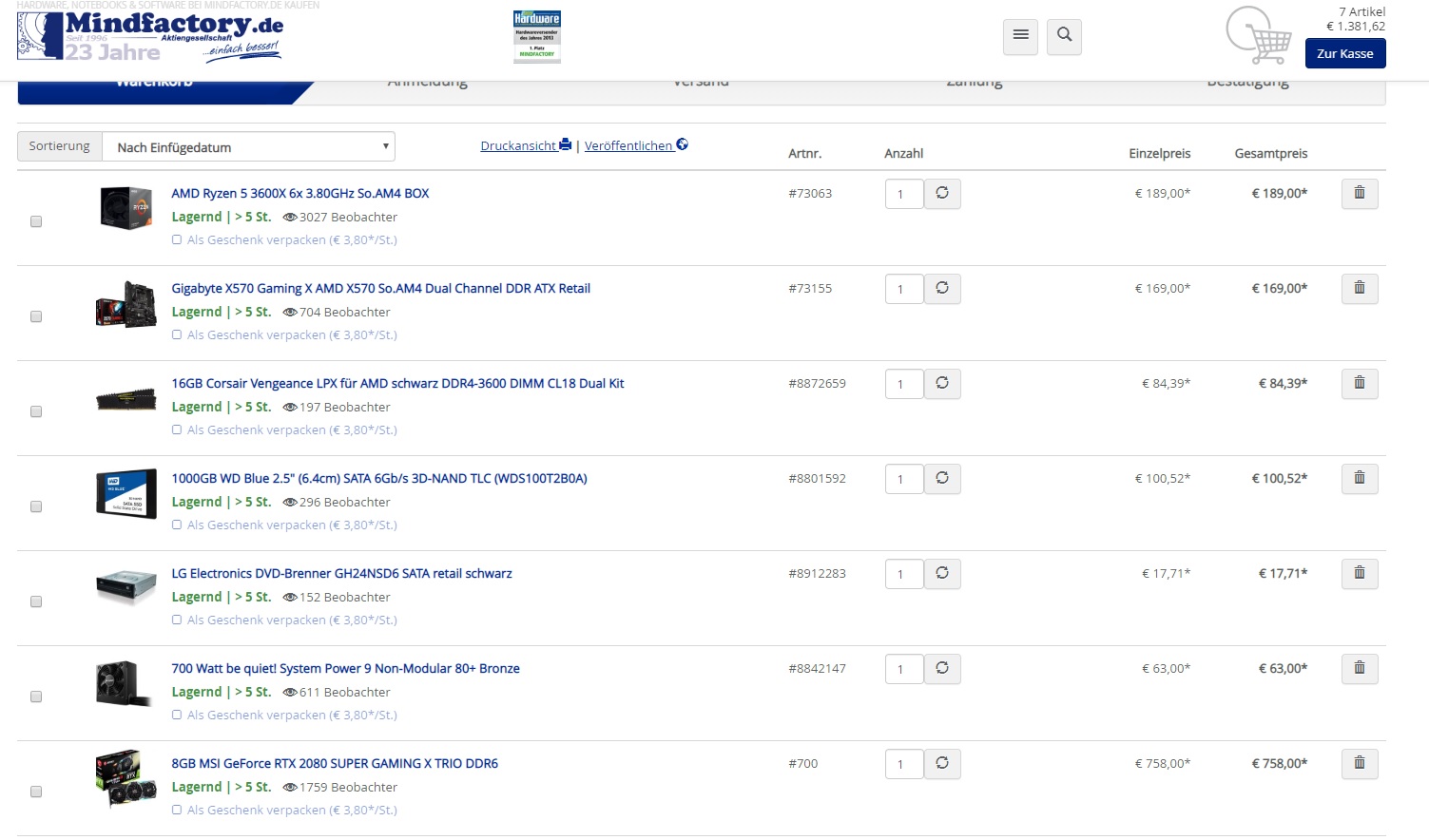Click the WD Blue SSD product thumbnail
This screenshot has width=1429, height=840.
tap(126, 493)
